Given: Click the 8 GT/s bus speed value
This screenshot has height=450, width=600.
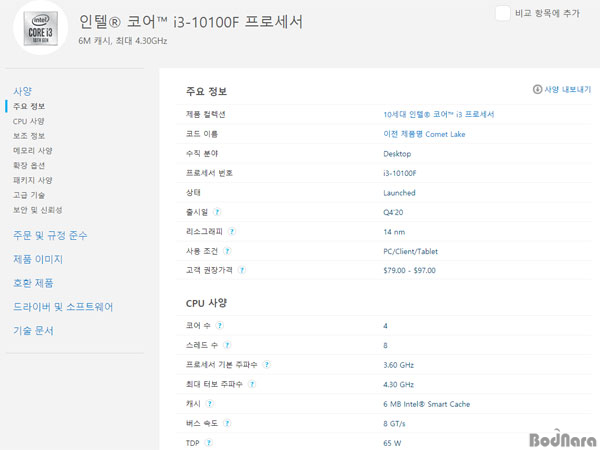Looking at the screenshot, I should coord(394,424).
